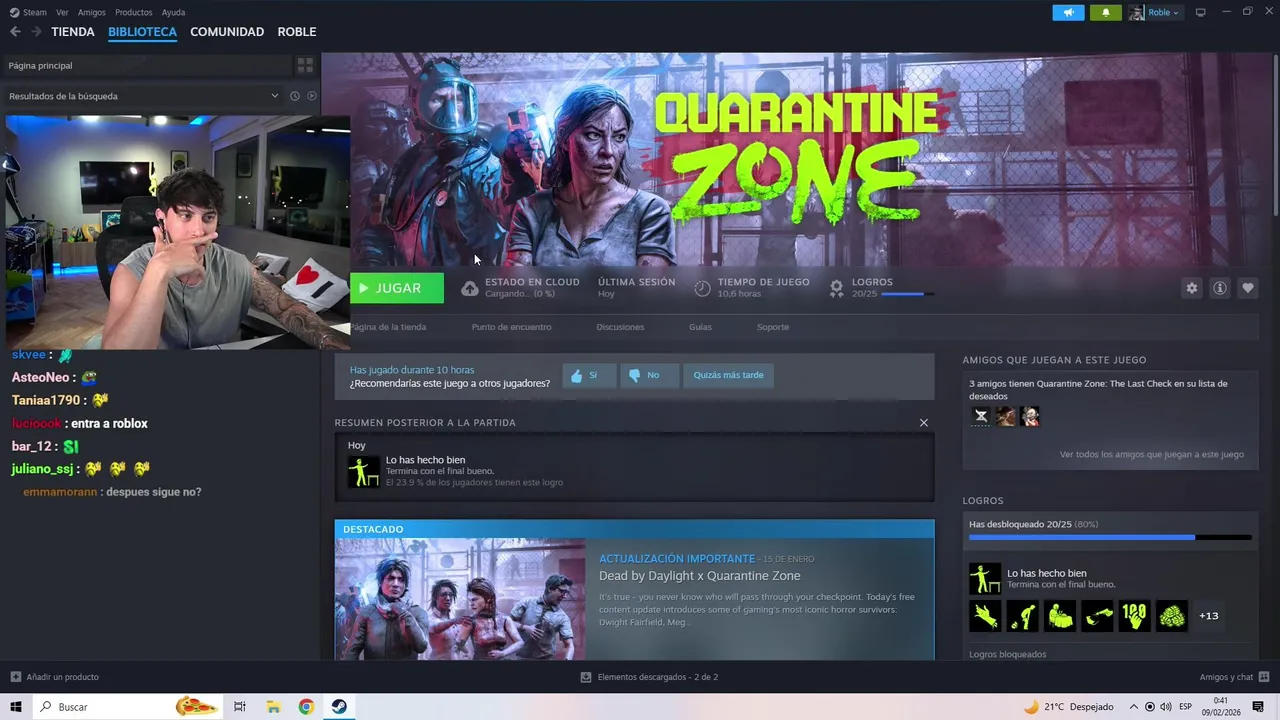Screen dimensions: 1280x720
Task: Click the cloud status icon
Action: click(469, 288)
